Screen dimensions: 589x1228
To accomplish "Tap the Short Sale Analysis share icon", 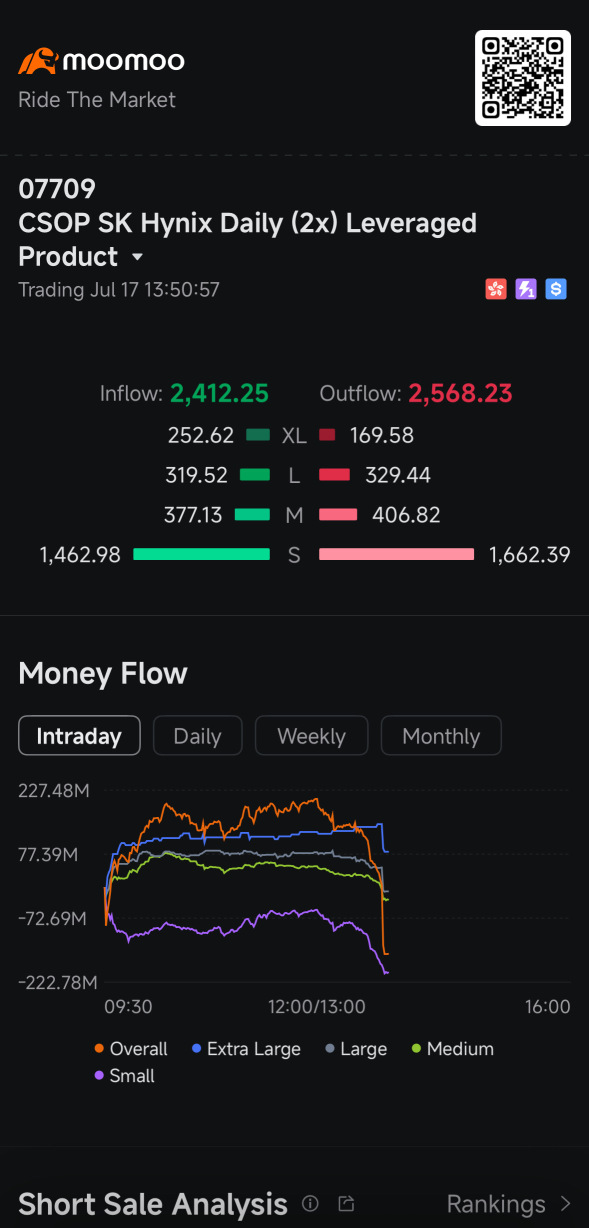I will 346,1203.
